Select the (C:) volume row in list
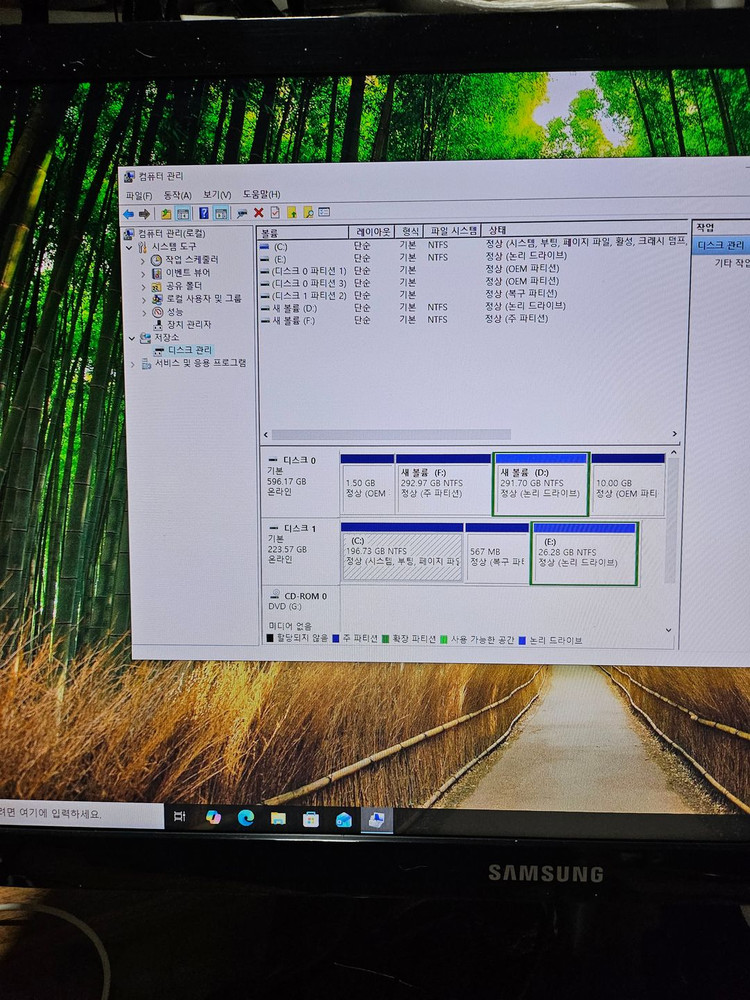 tap(472, 245)
